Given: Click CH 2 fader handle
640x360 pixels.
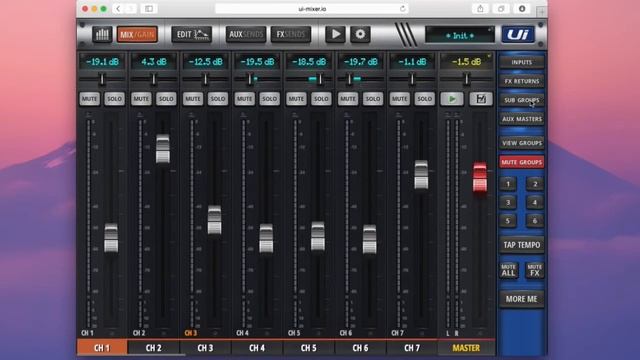Looking at the screenshot, I should click(x=163, y=149).
